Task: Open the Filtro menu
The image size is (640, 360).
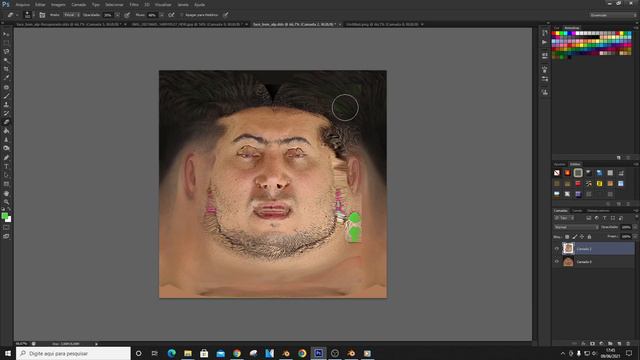Action: (134, 4)
